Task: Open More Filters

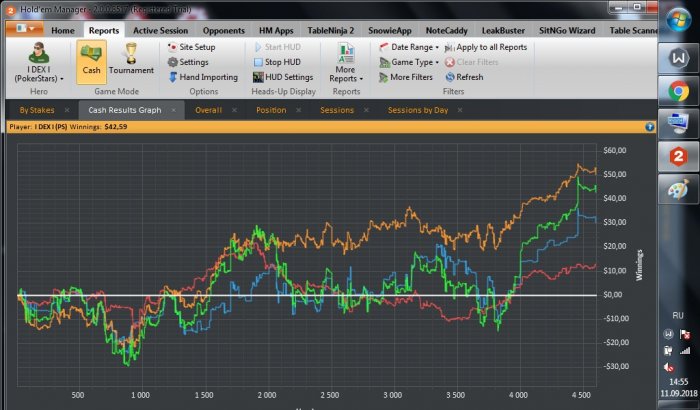Action: pyautogui.click(x=406, y=77)
